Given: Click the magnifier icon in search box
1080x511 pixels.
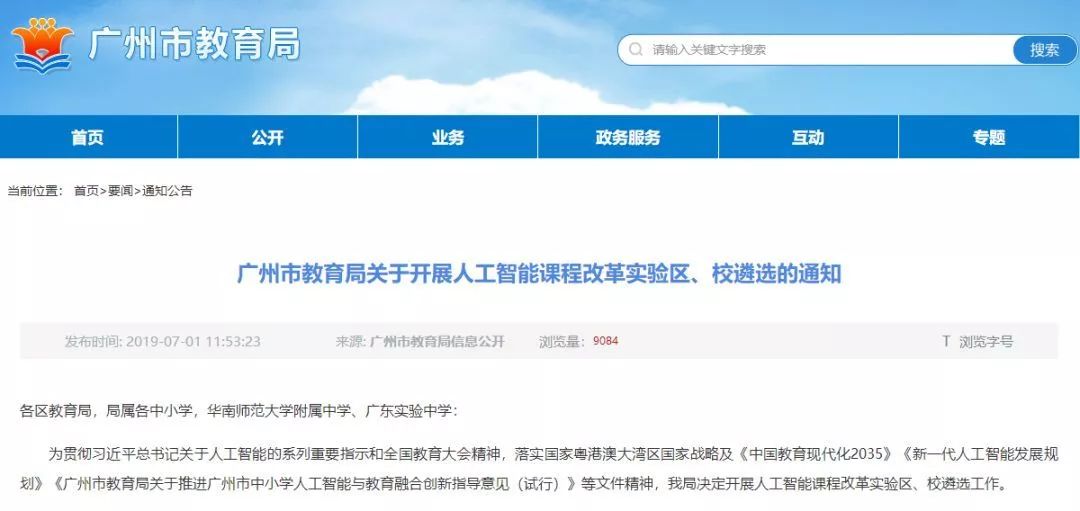Looking at the screenshot, I should tap(636, 50).
